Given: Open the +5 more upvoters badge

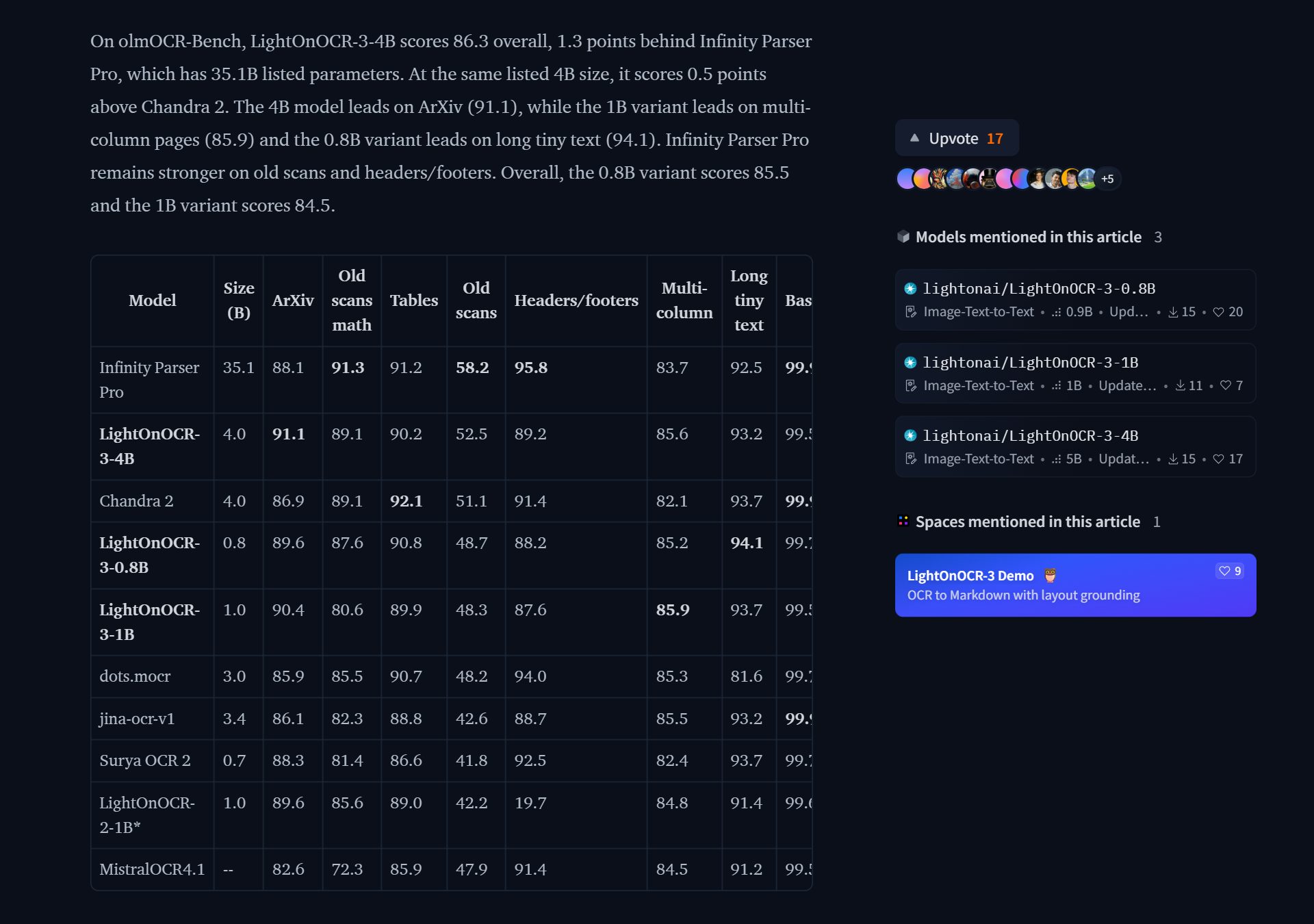Looking at the screenshot, I should 1107,179.
